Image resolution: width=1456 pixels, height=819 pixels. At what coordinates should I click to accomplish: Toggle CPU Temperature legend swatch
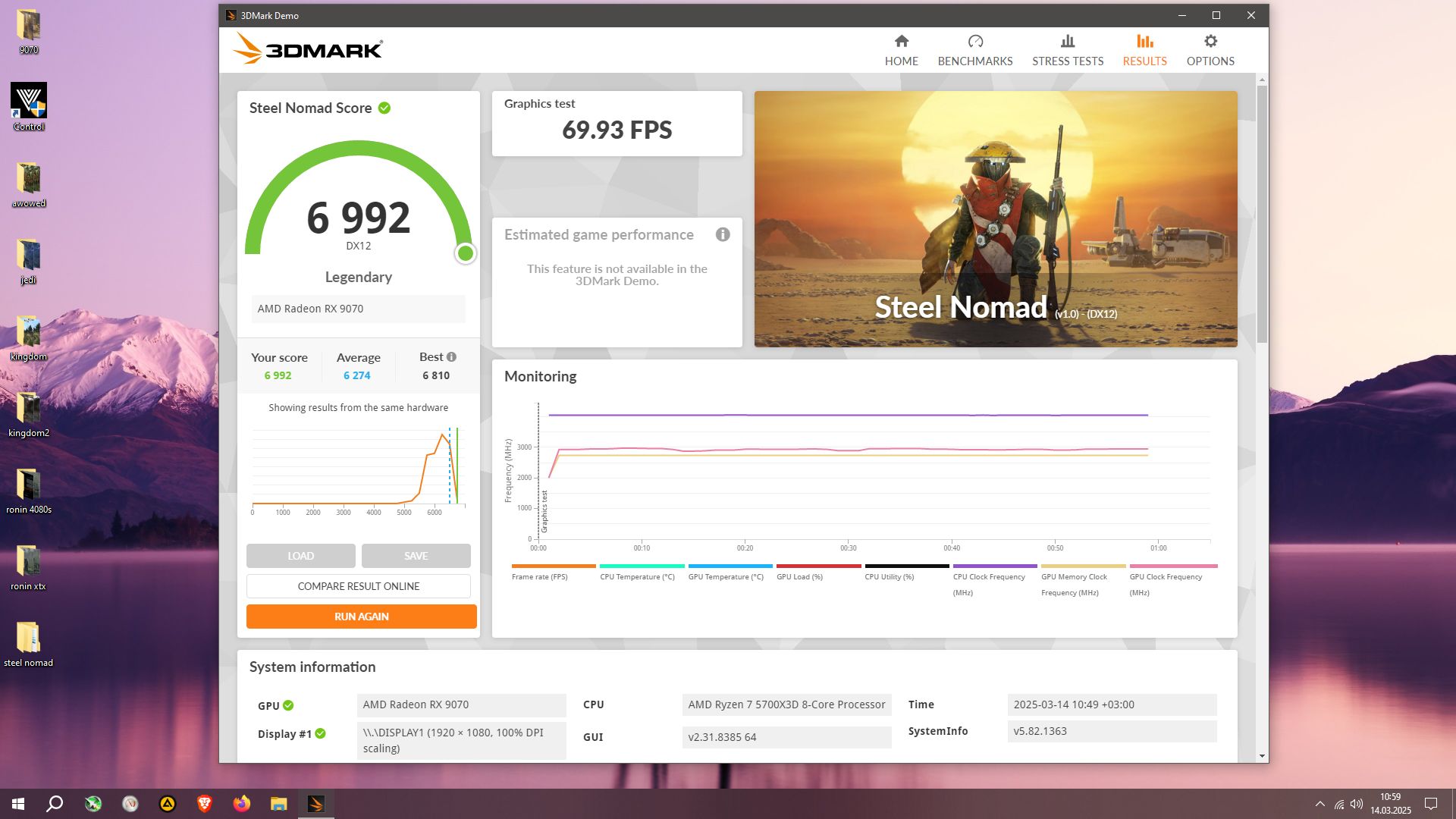pyautogui.click(x=642, y=566)
